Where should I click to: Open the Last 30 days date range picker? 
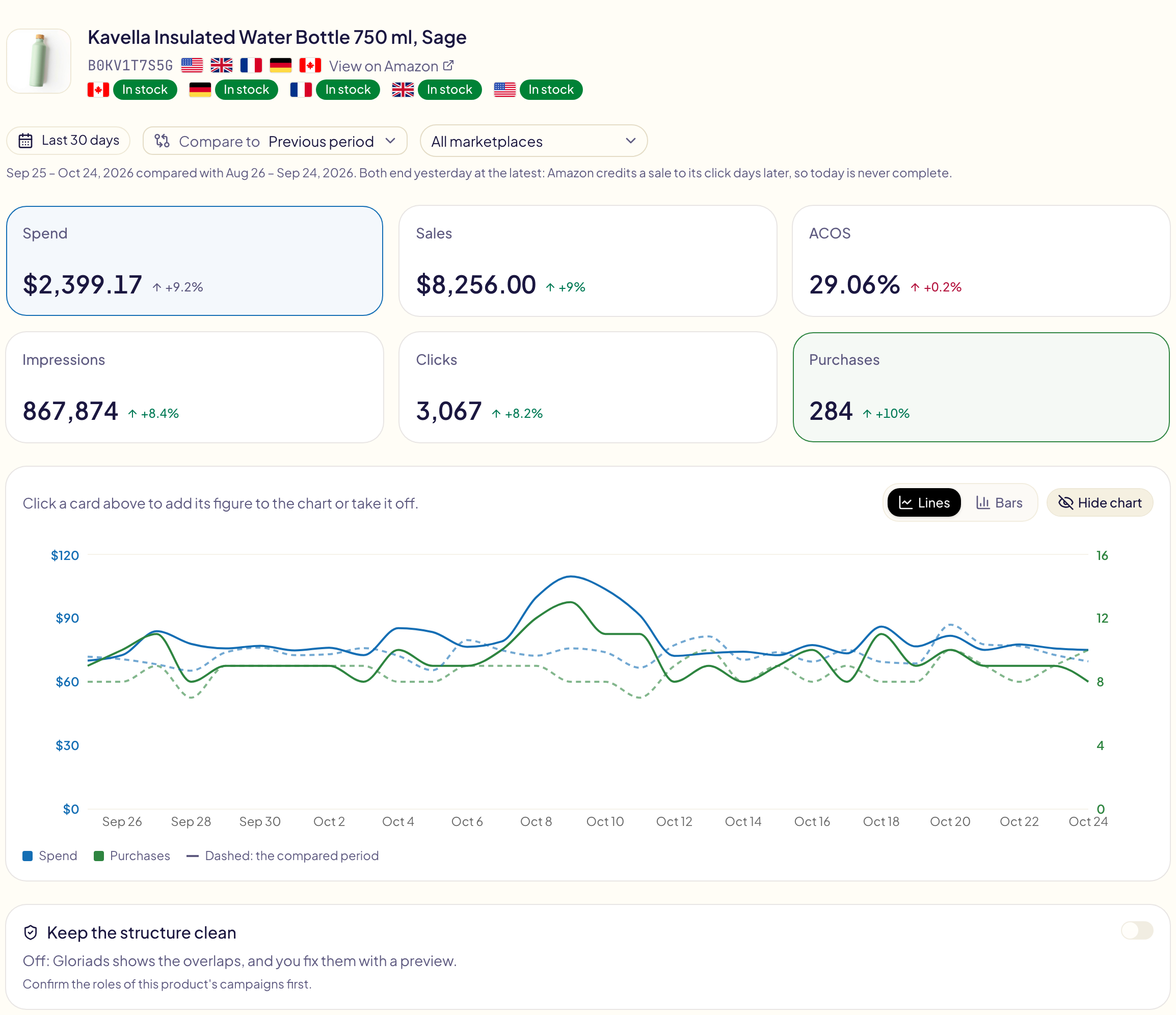point(68,141)
